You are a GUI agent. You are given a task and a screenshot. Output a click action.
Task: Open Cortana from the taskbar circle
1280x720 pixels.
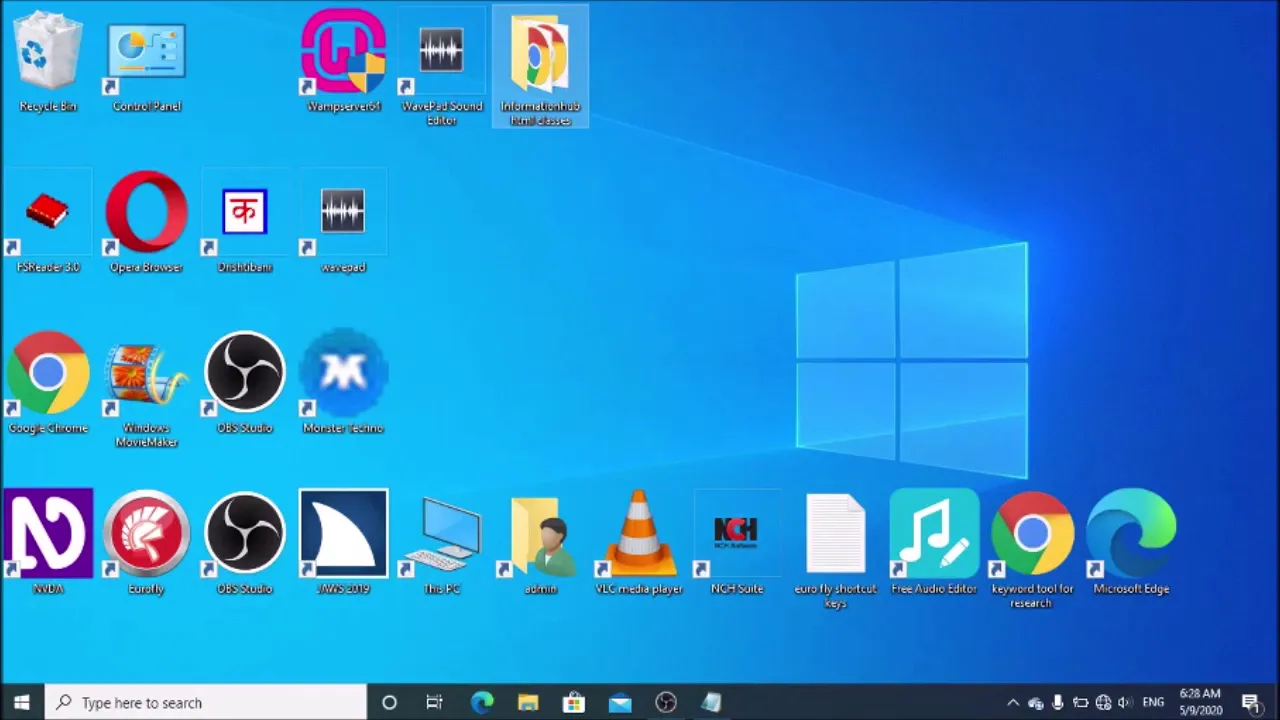(x=389, y=703)
